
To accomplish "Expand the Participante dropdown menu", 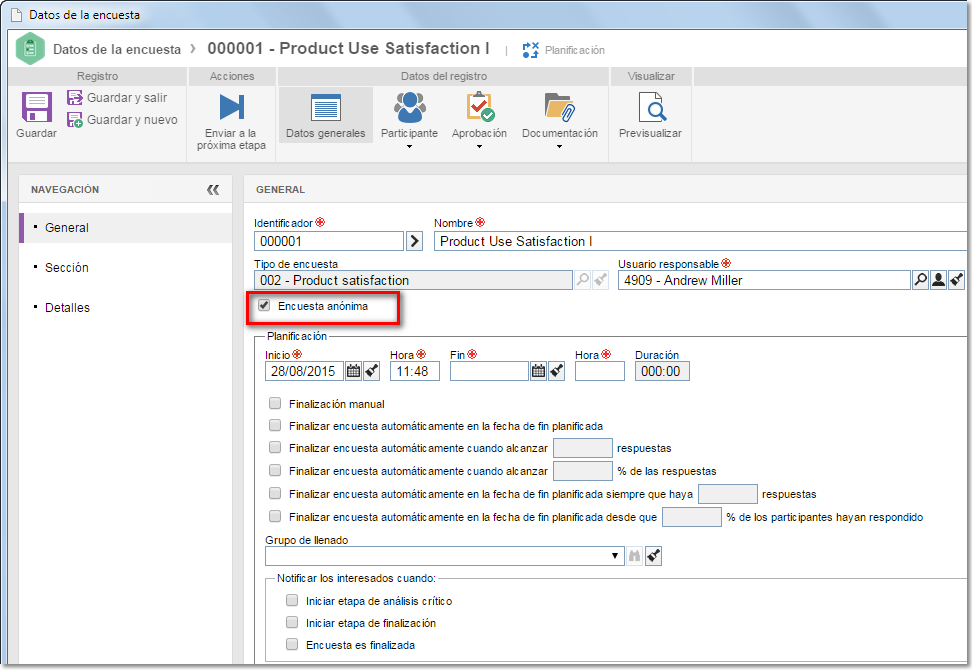I will pos(409,146).
